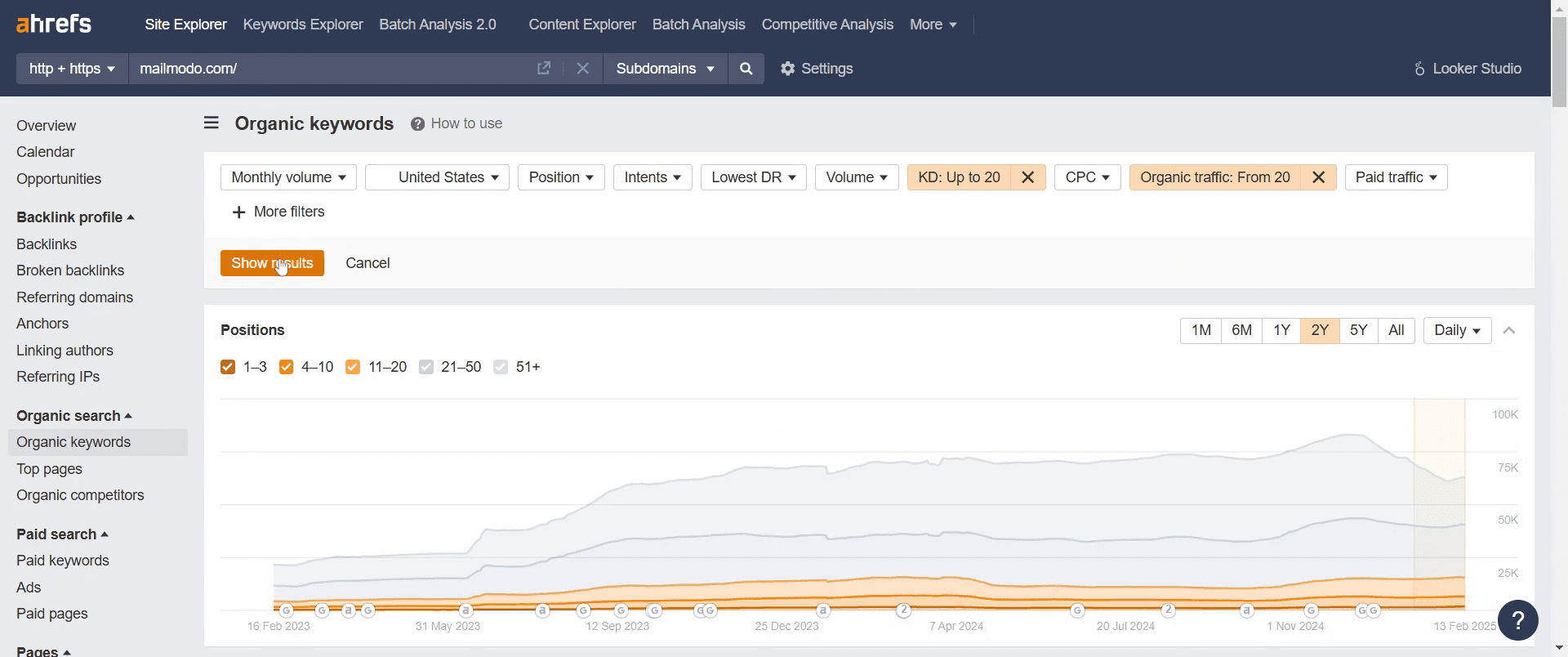The width and height of the screenshot is (1568, 657).
Task: Toggle the 1–3 positions checkbox
Action: coord(228,367)
